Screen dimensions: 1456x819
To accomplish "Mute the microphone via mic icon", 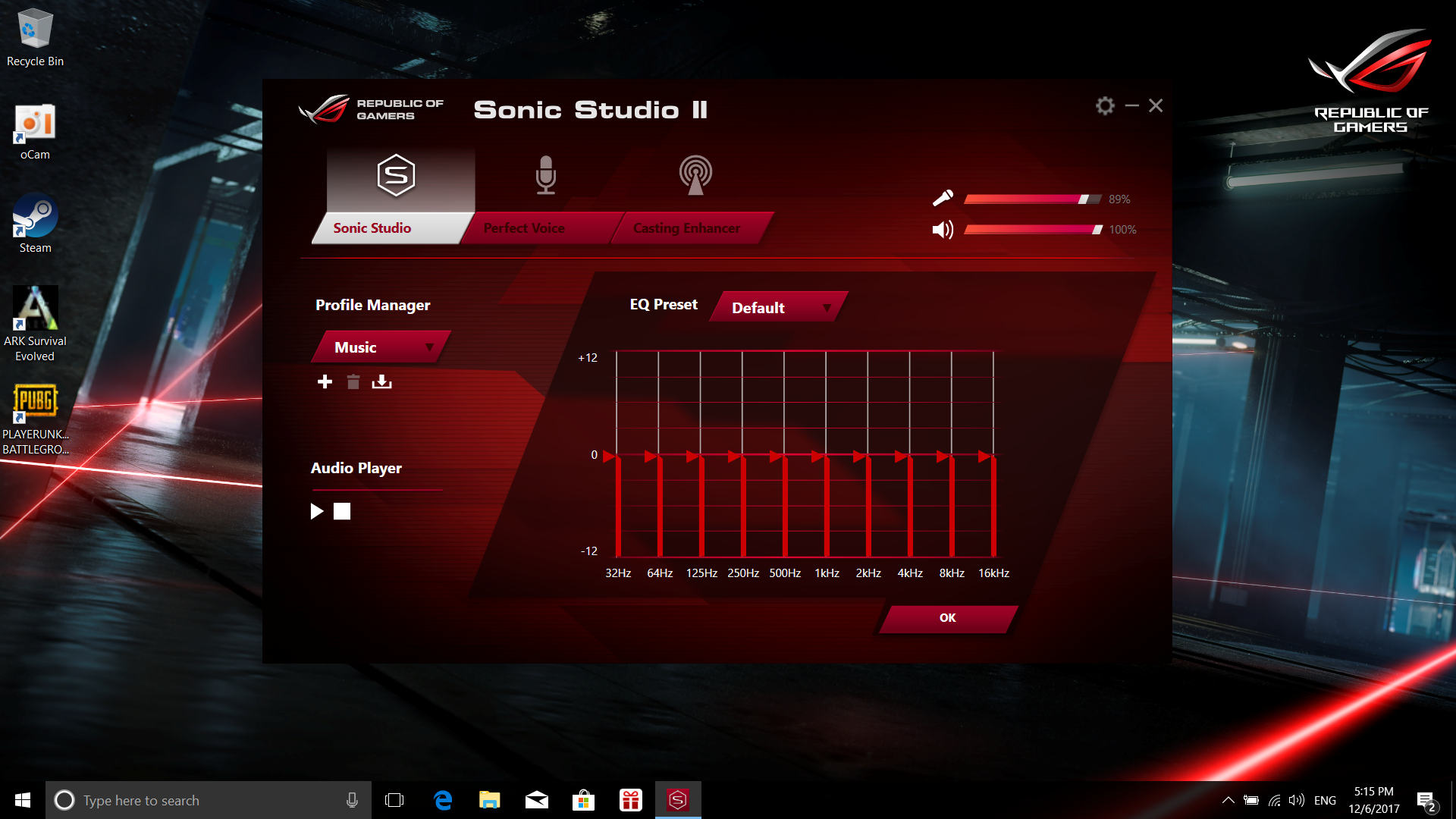I will [x=943, y=199].
